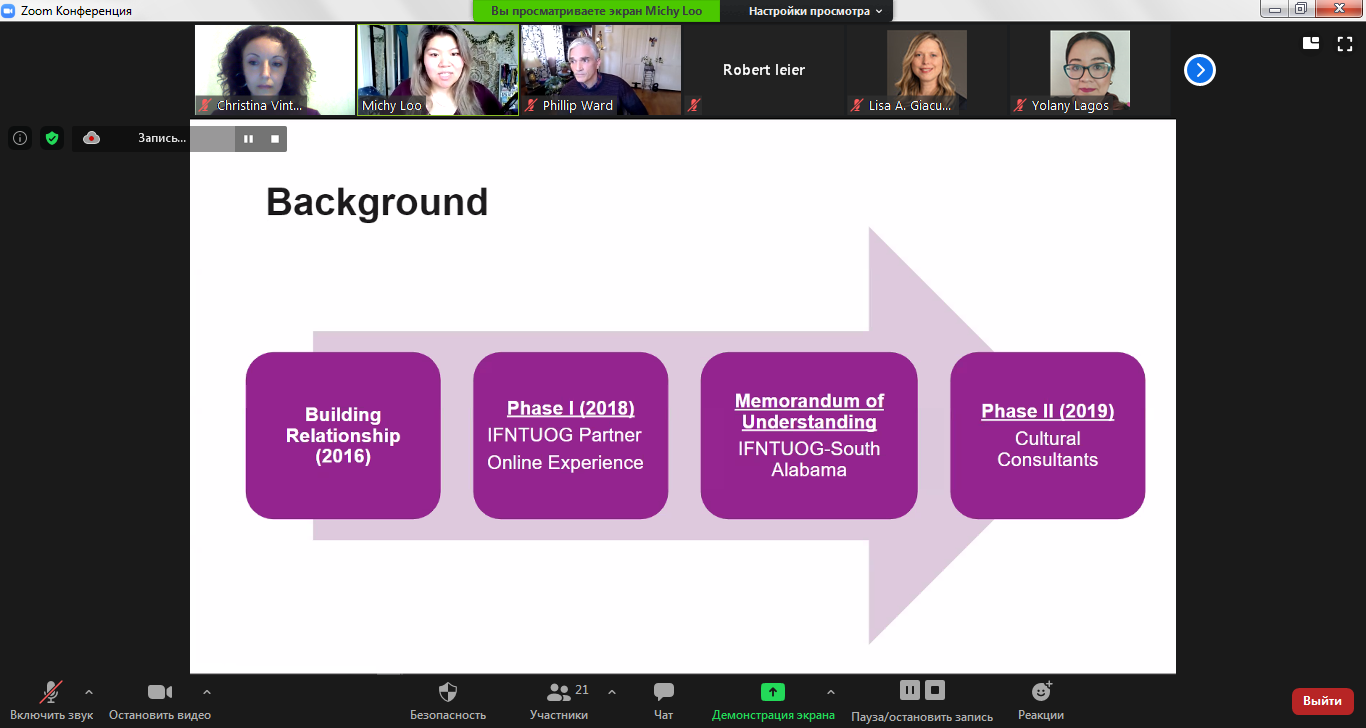The height and width of the screenshot is (728, 1366).
Task: Select Phillip Ward's video thumbnail
Action: pos(601,70)
